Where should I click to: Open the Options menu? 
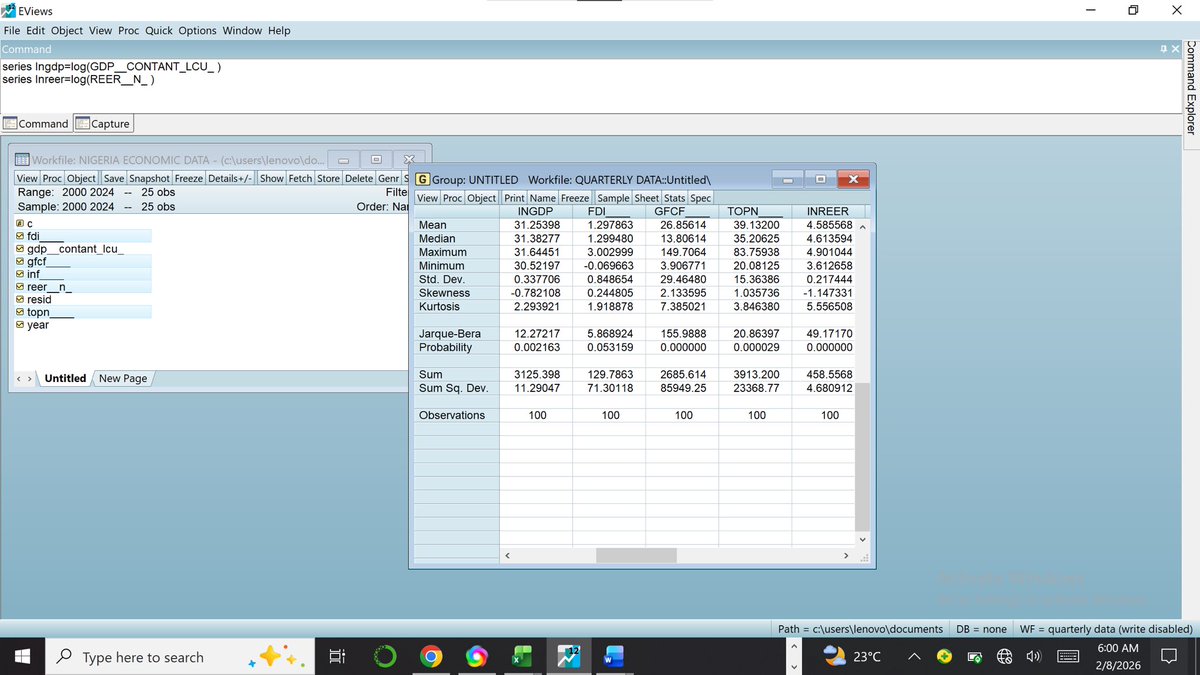pos(197,30)
